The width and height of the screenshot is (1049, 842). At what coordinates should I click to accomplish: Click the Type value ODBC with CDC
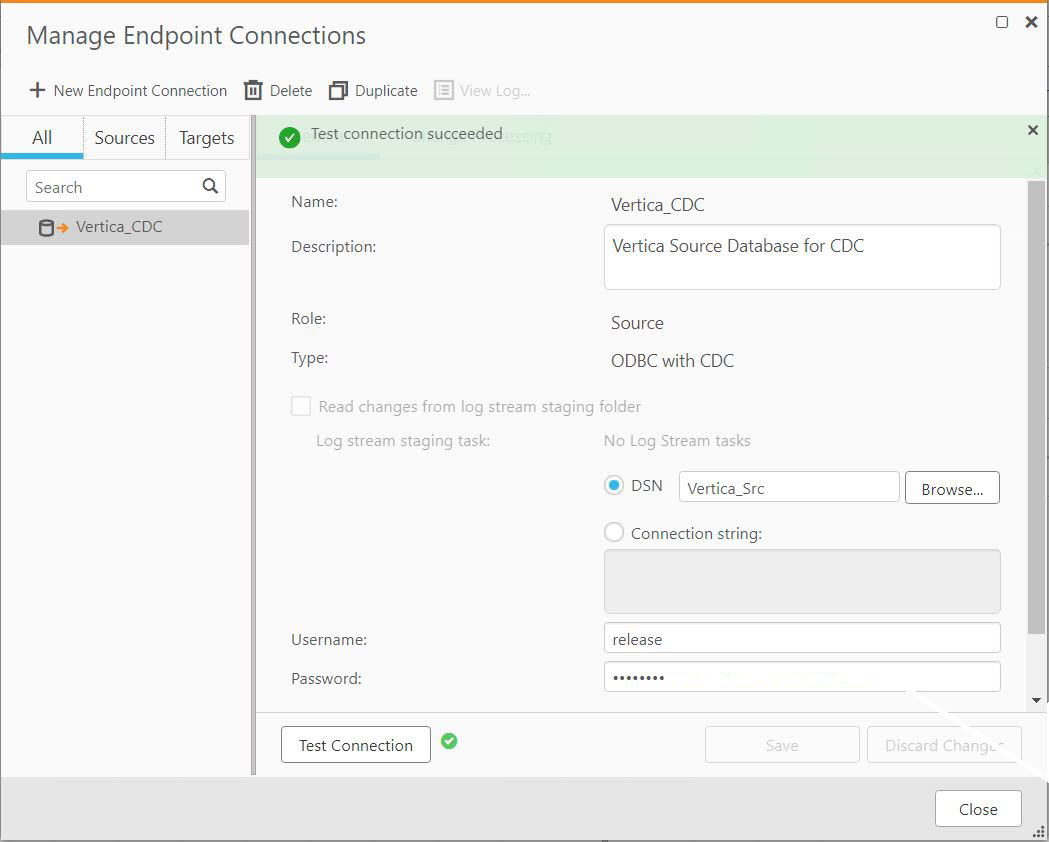pyautogui.click(x=672, y=361)
